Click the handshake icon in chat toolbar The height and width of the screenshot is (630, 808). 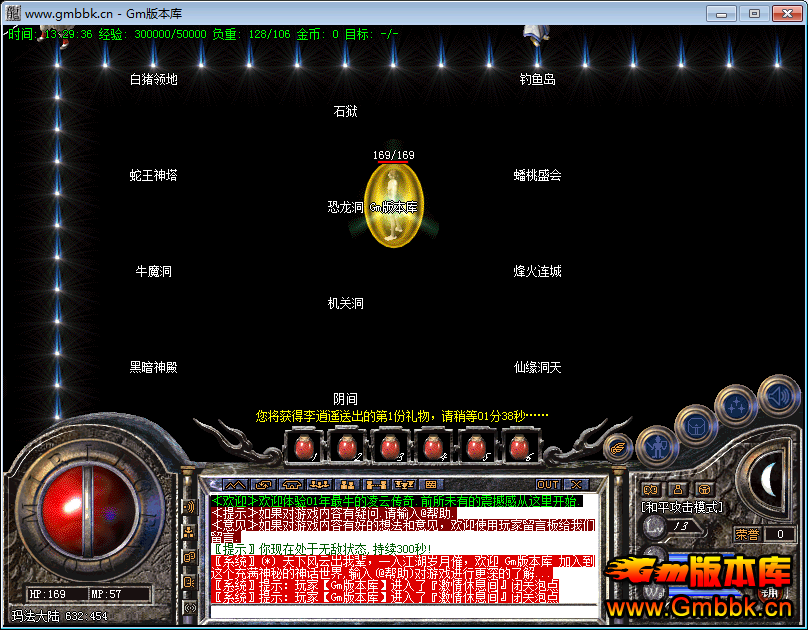(x=291, y=485)
